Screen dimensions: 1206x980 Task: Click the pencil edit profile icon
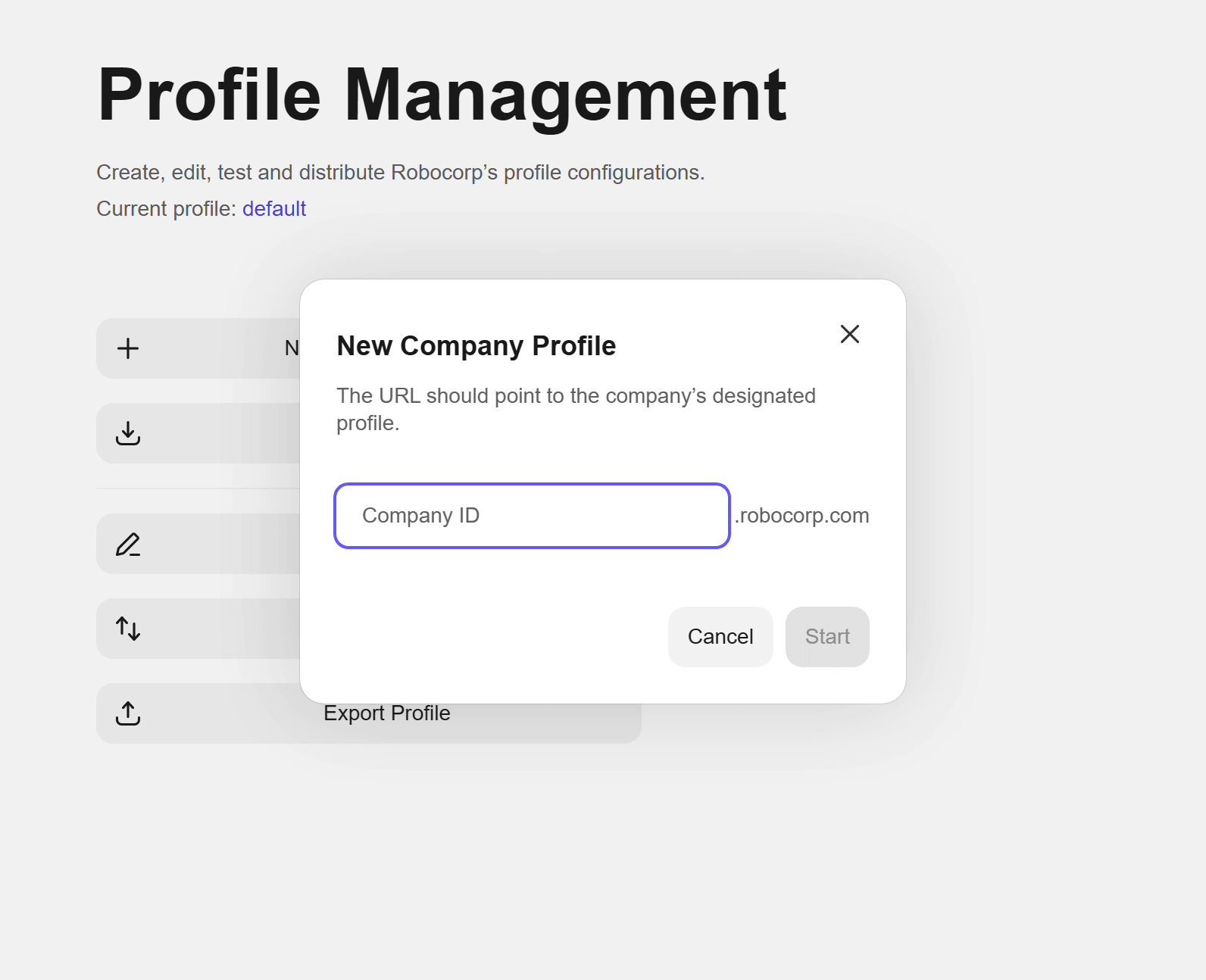(128, 545)
